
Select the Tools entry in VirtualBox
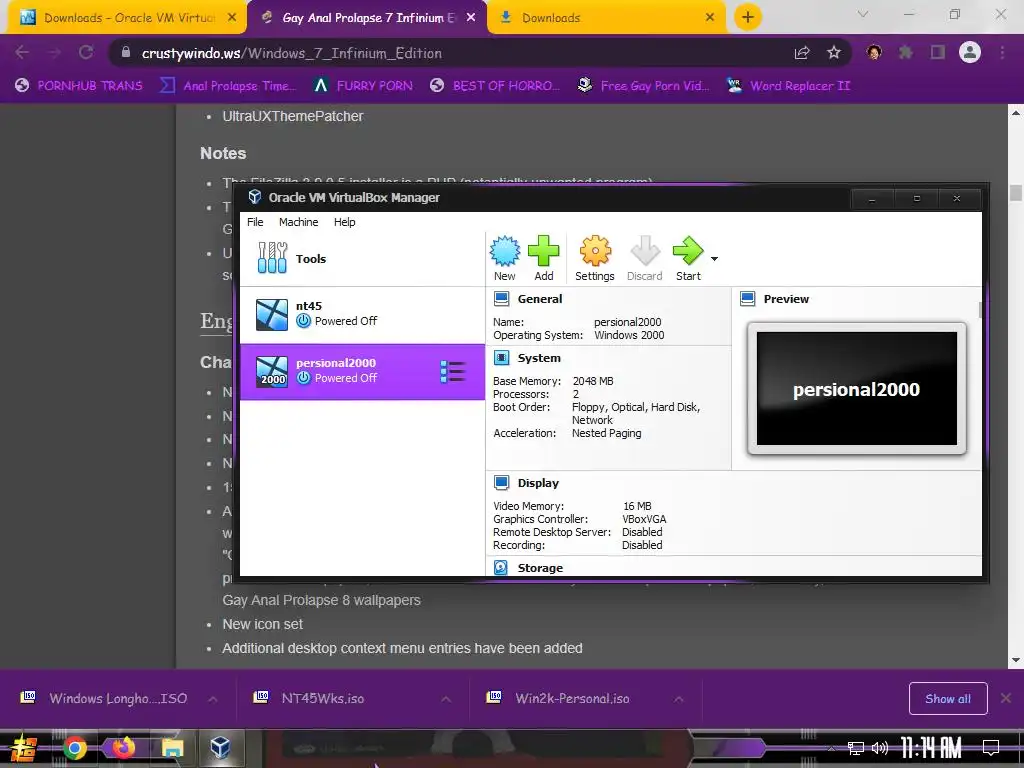point(362,259)
